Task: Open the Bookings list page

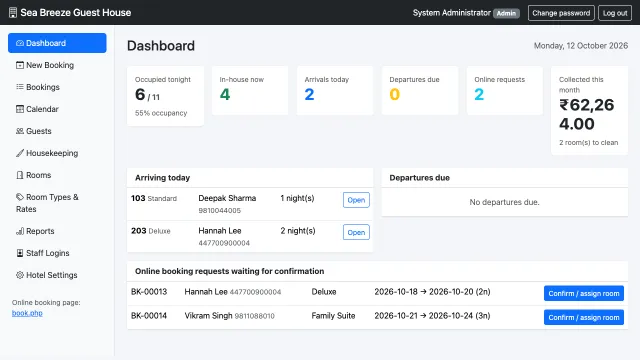Action: coord(57,87)
